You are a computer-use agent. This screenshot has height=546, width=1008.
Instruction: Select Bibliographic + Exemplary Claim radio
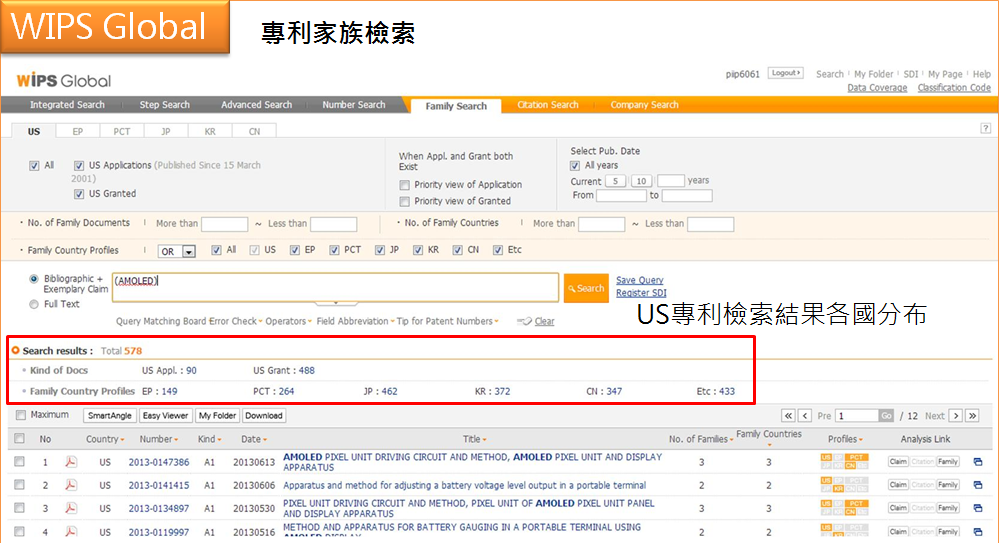click(x=34, y=279)
